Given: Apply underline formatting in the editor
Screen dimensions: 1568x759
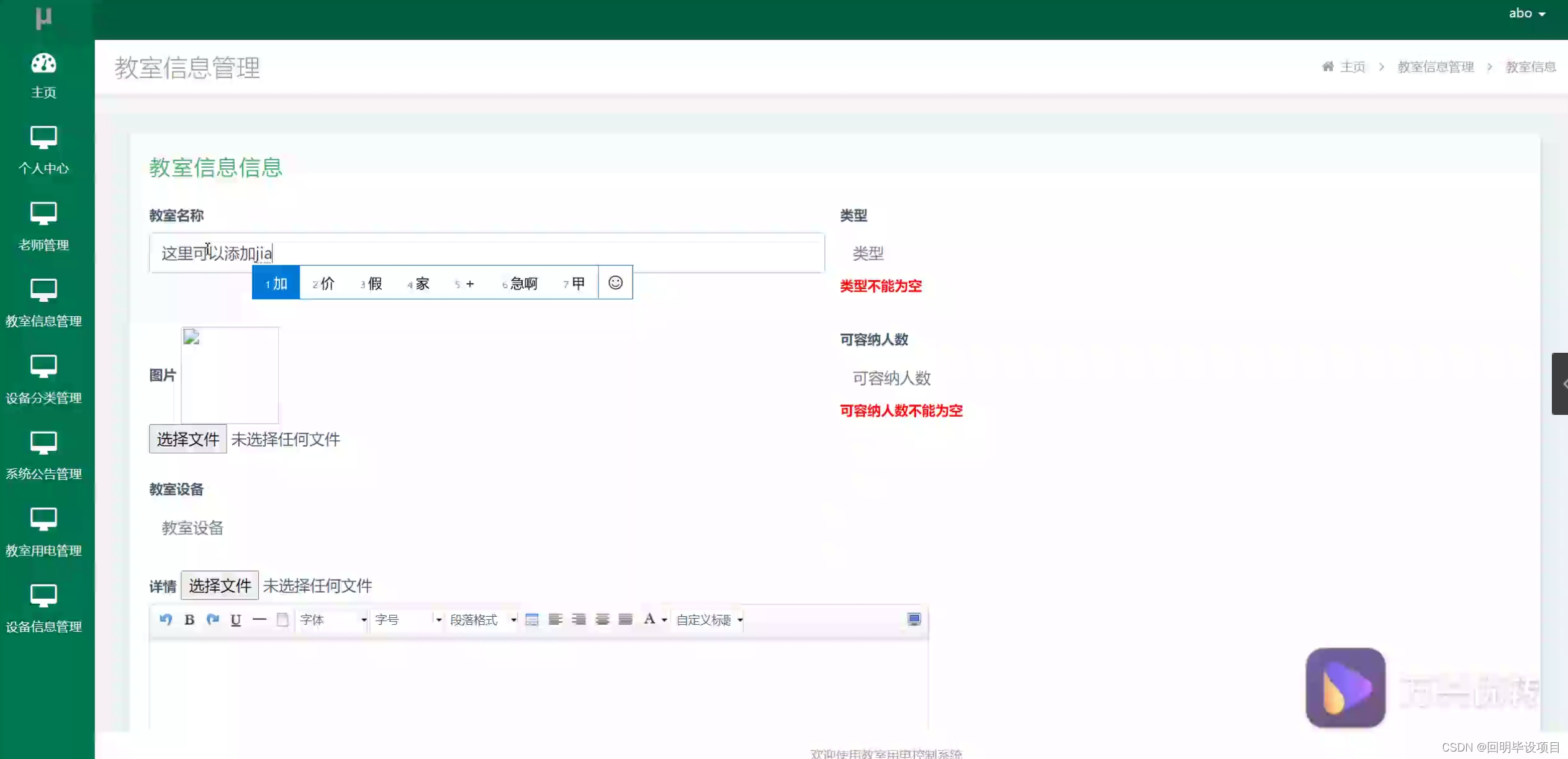Looking at the screenshot, I should coord(235,619).
